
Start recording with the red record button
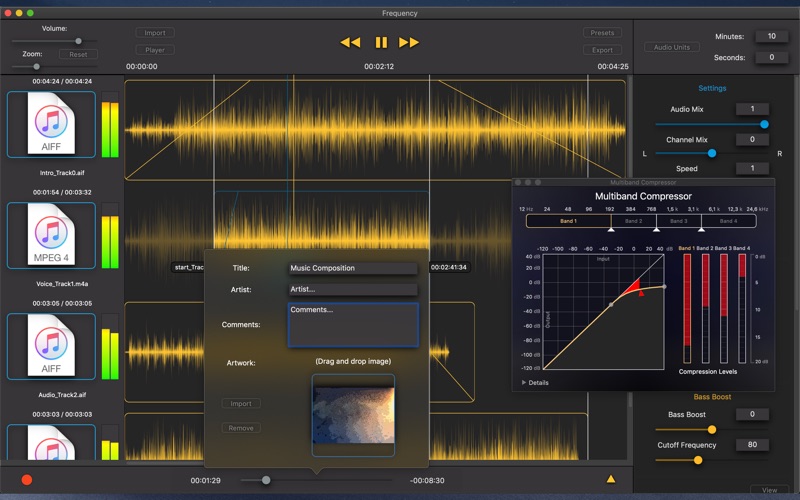27,480
